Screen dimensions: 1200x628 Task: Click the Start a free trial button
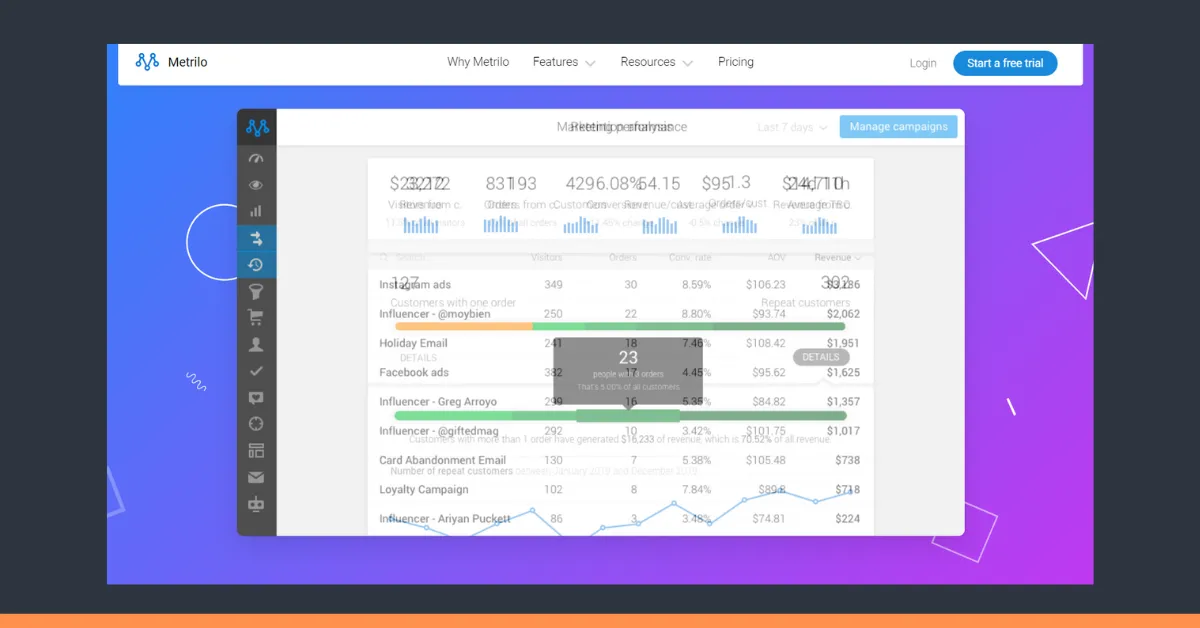coord(1005,62)
